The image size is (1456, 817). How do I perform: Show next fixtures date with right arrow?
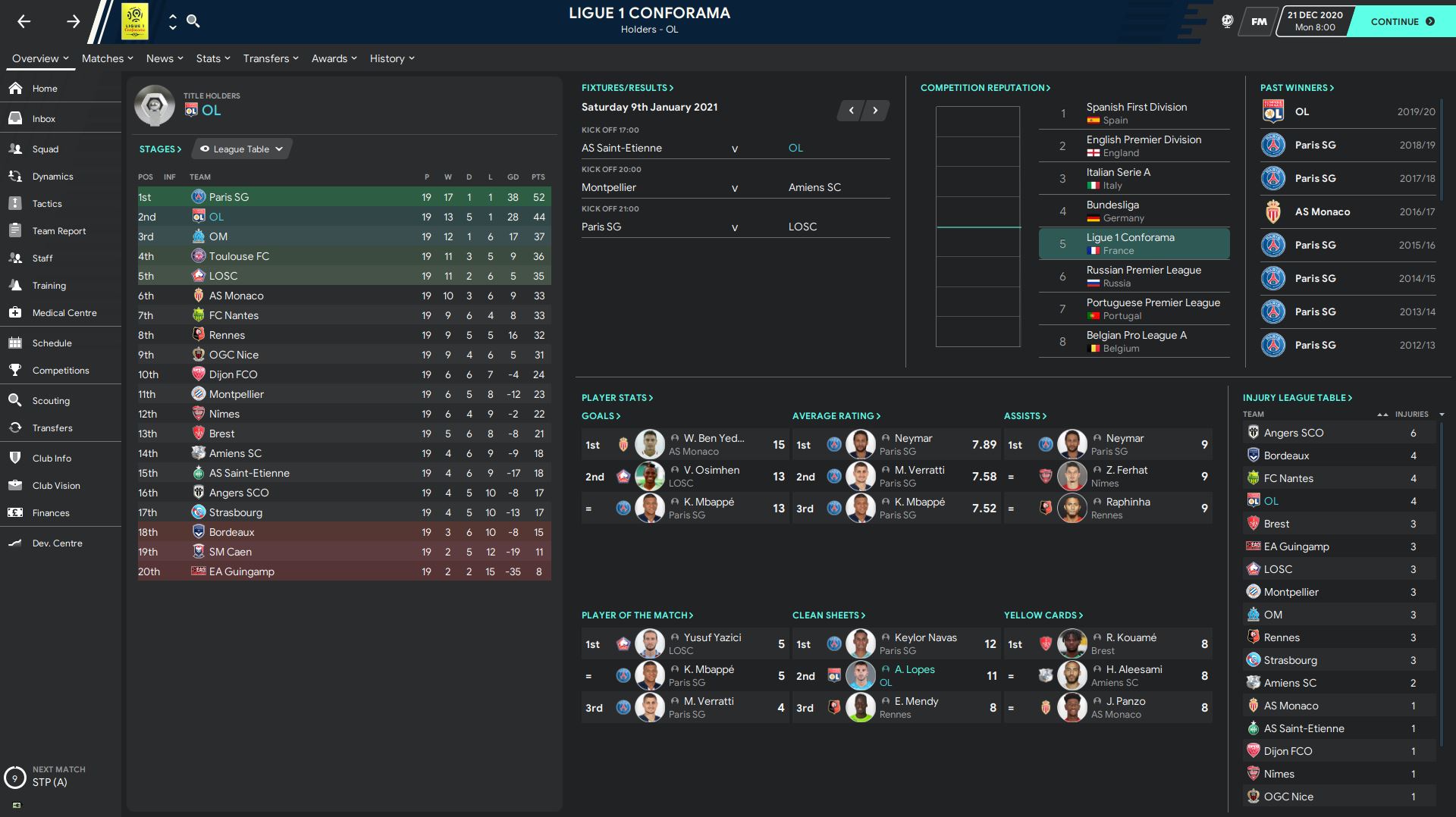click(875, 111)
